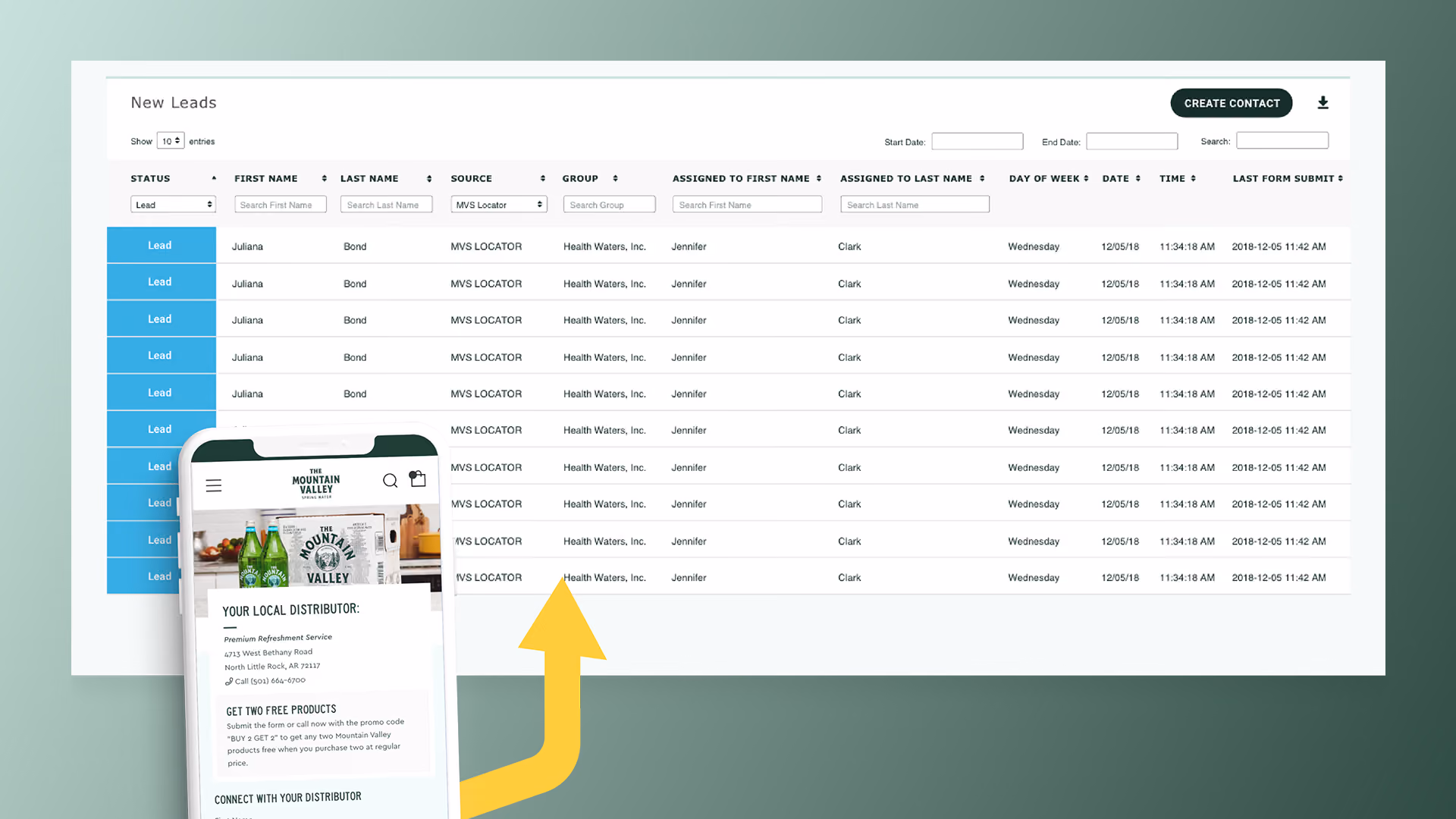Open the Source filter dropdown showing MVS Locator

click(499, 205)
